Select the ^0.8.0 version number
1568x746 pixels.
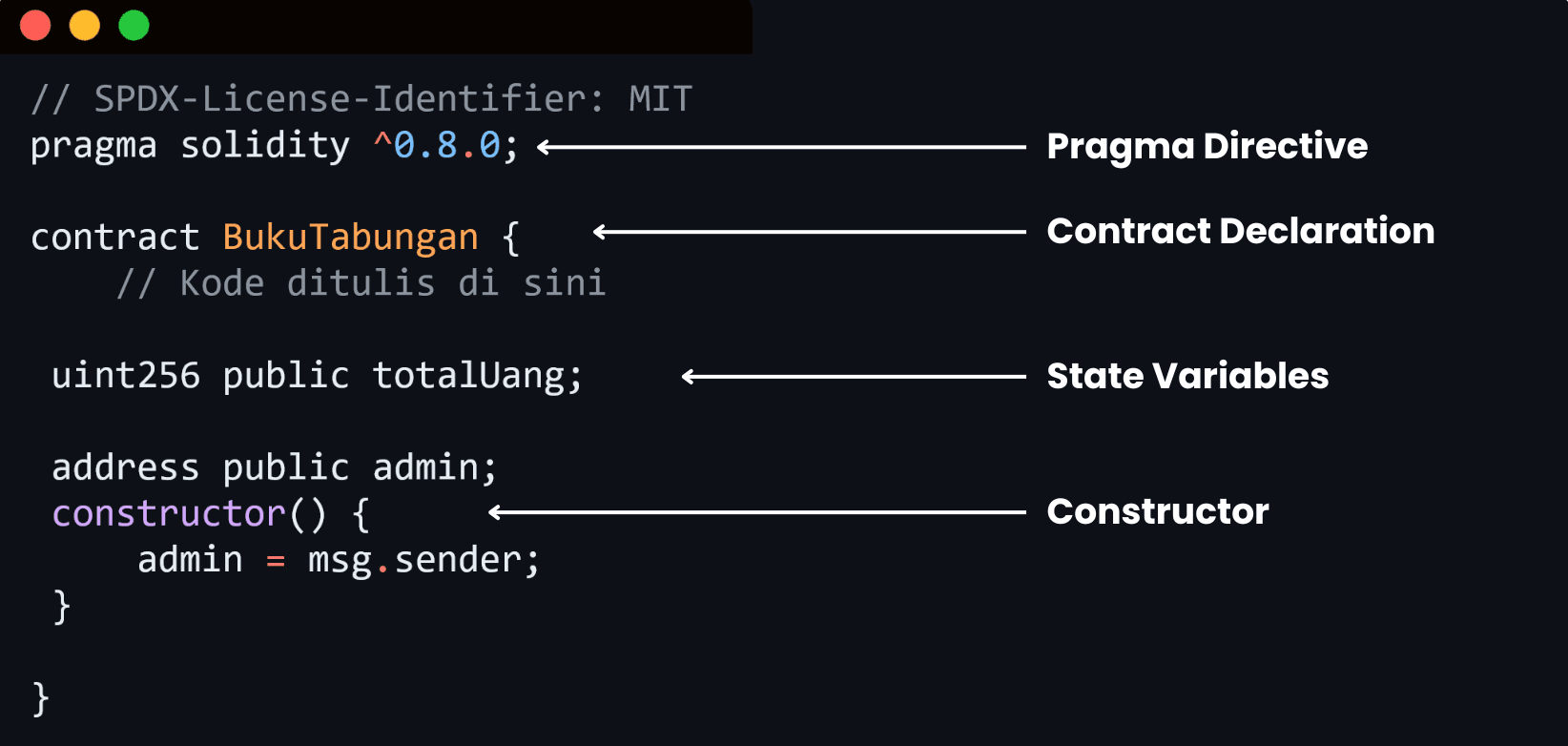[x=438, y=146]
